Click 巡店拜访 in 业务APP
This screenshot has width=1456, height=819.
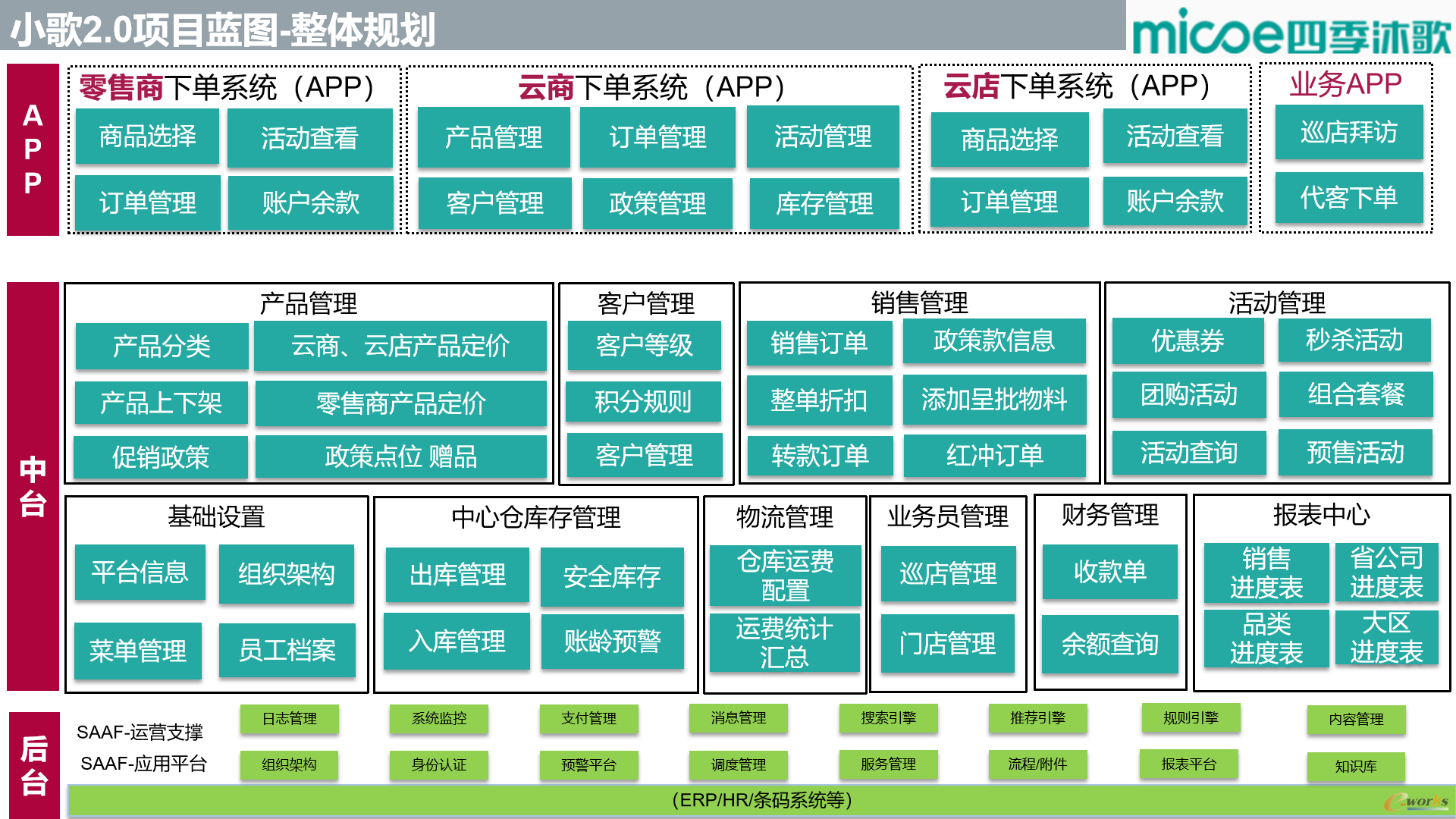coord(1349,133)
